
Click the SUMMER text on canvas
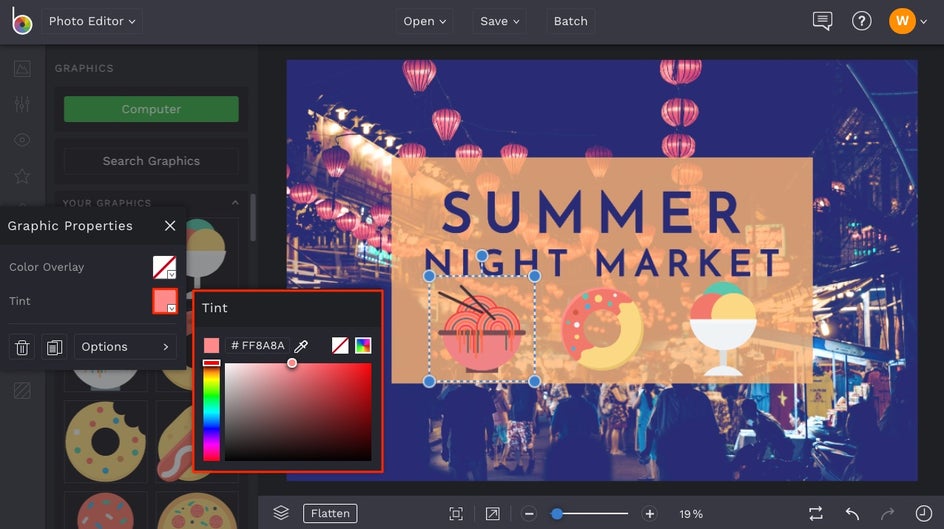pyautogui.click(x=593, y=212)
